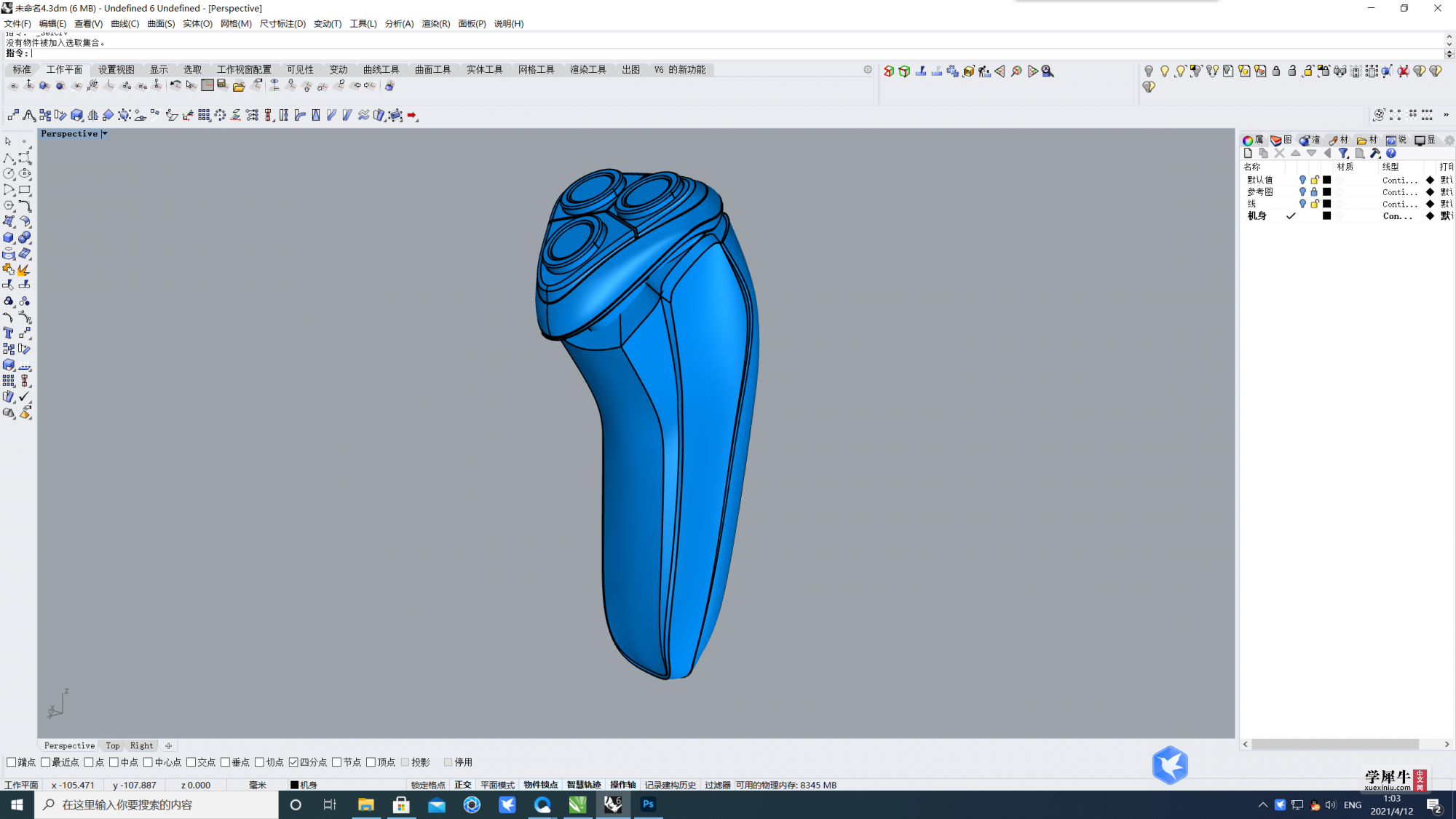The height and width of the screenshot is (819, 1456).
Task: Expand the toolbar overflow chevron
Action: point(1446,115)
